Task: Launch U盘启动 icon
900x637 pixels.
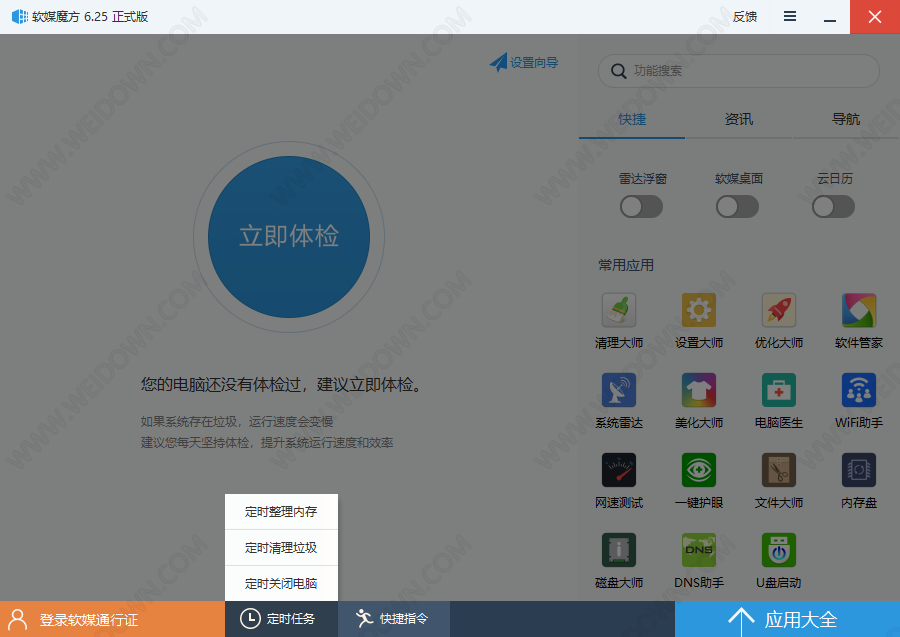Action: (x=779, y=550)
